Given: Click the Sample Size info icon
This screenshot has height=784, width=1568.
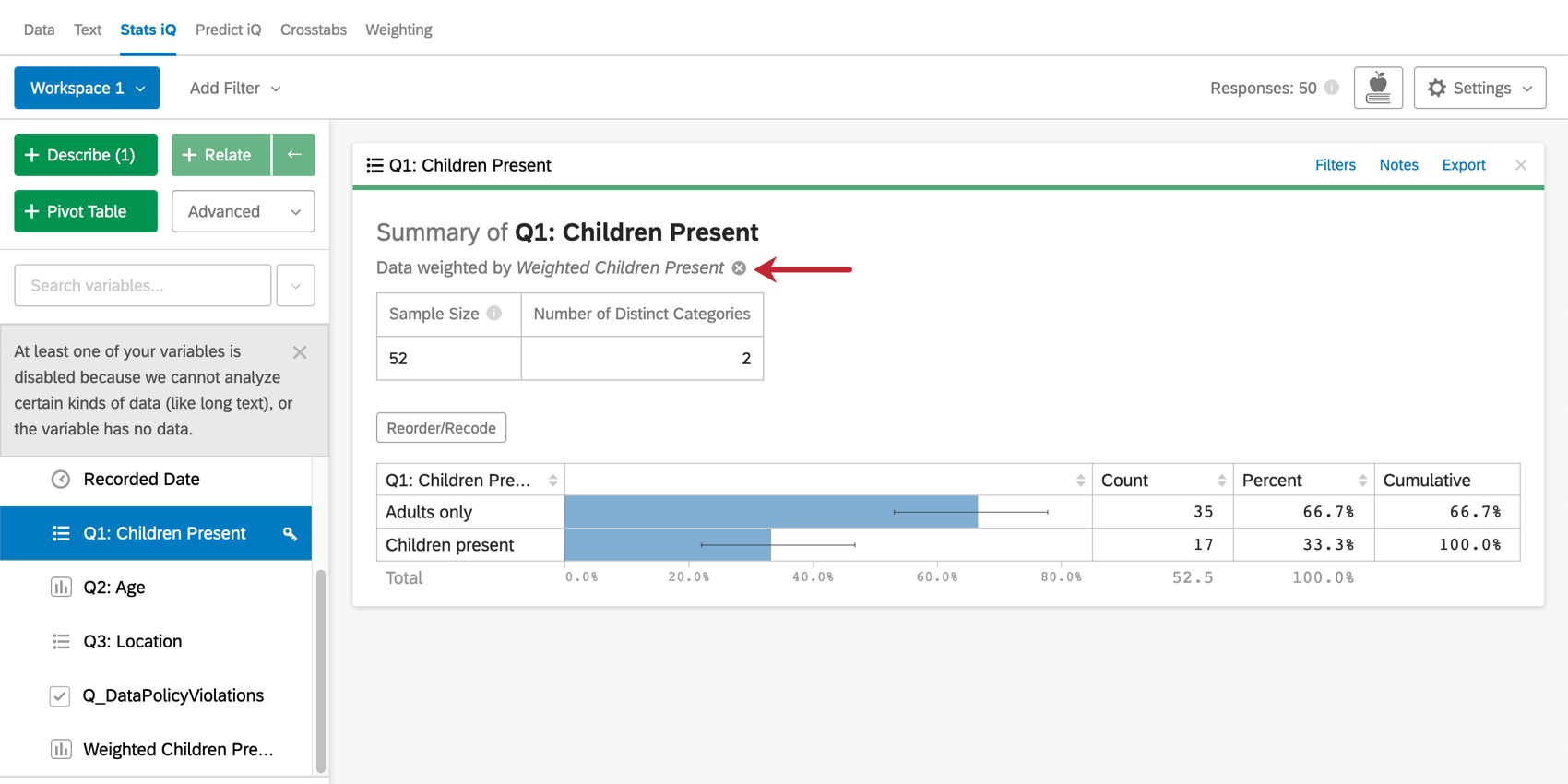Looking at the screenshot, I should click(494, 314).
